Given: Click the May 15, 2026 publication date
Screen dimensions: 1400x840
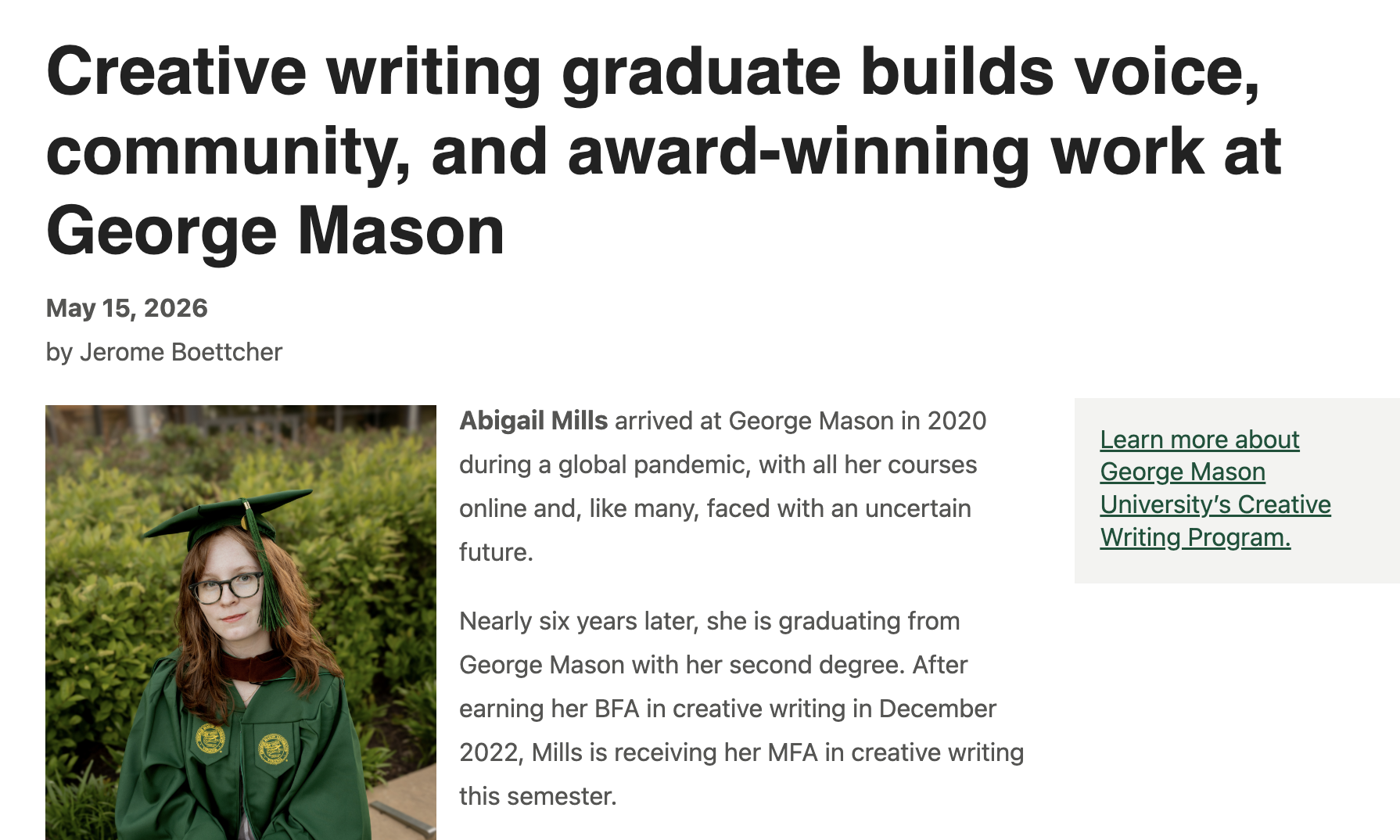Looking at the screenshot, I should point(127,308).
